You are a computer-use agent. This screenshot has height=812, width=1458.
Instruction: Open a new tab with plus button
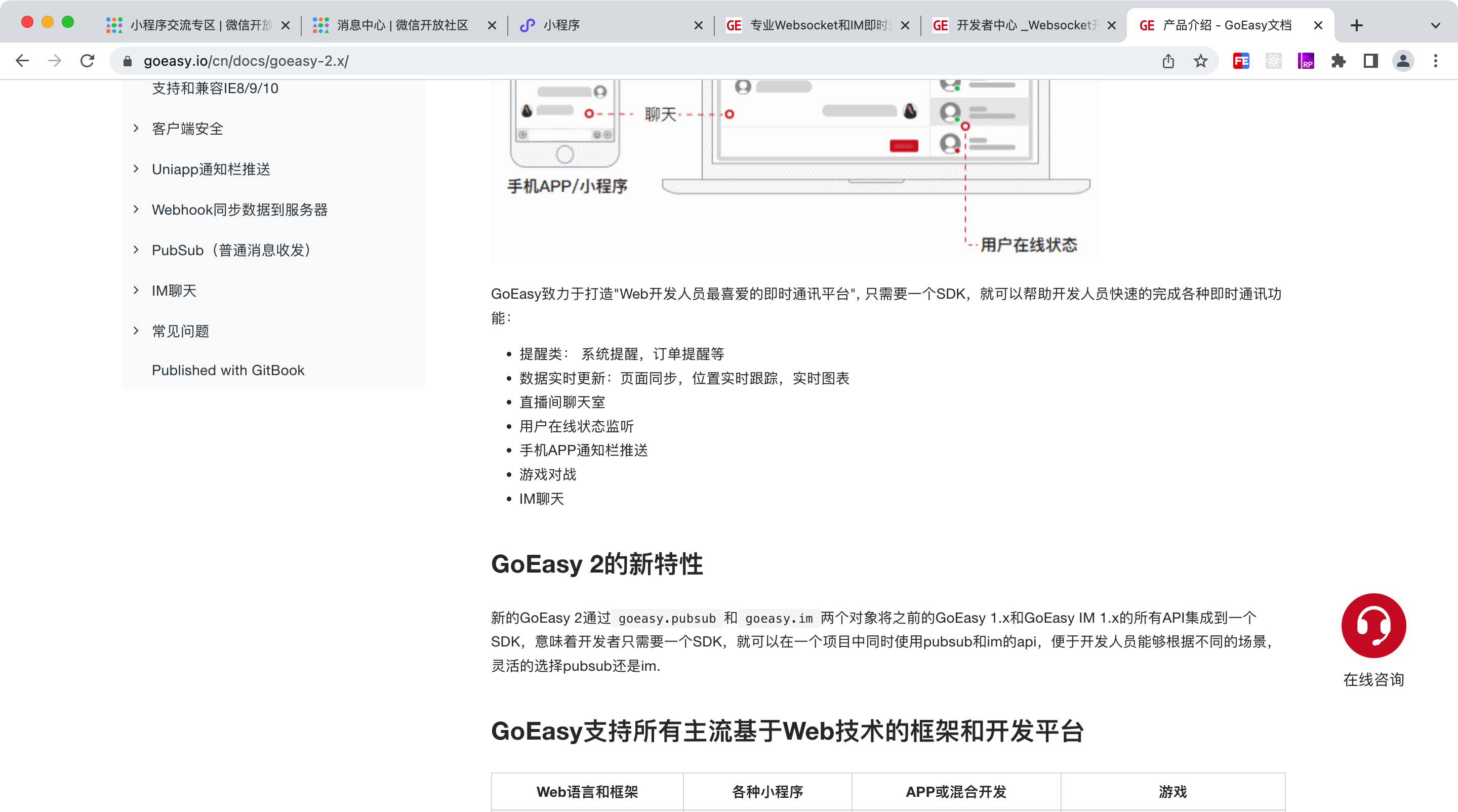pos(1356,25)
